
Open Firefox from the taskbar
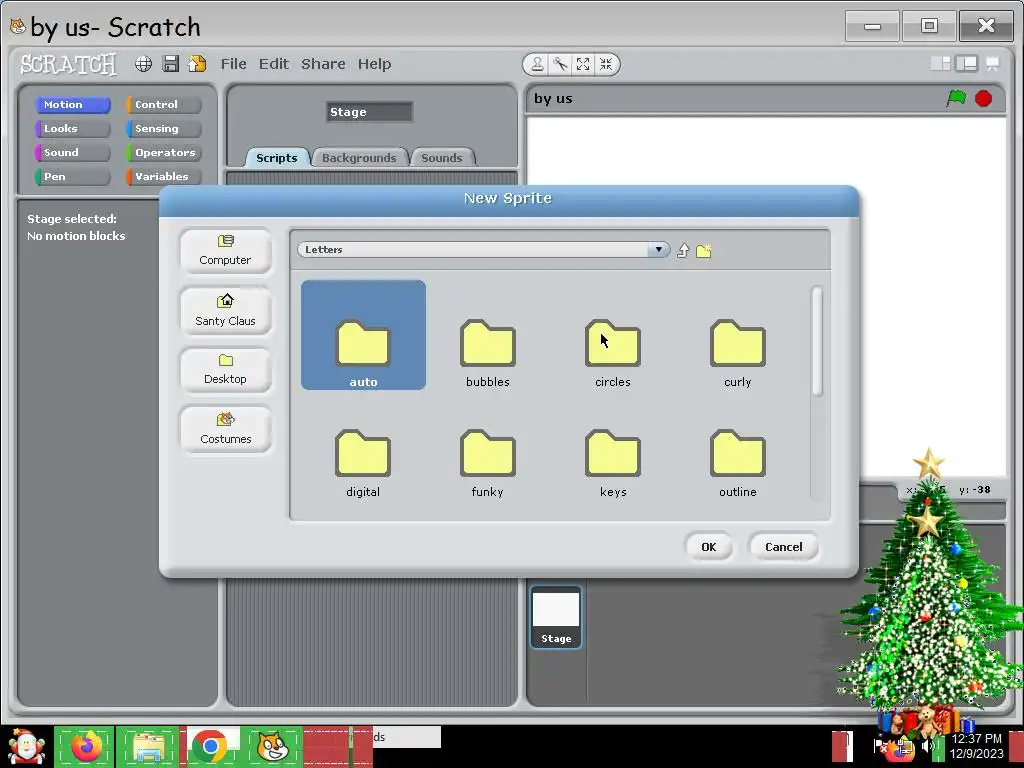[84, 746]
